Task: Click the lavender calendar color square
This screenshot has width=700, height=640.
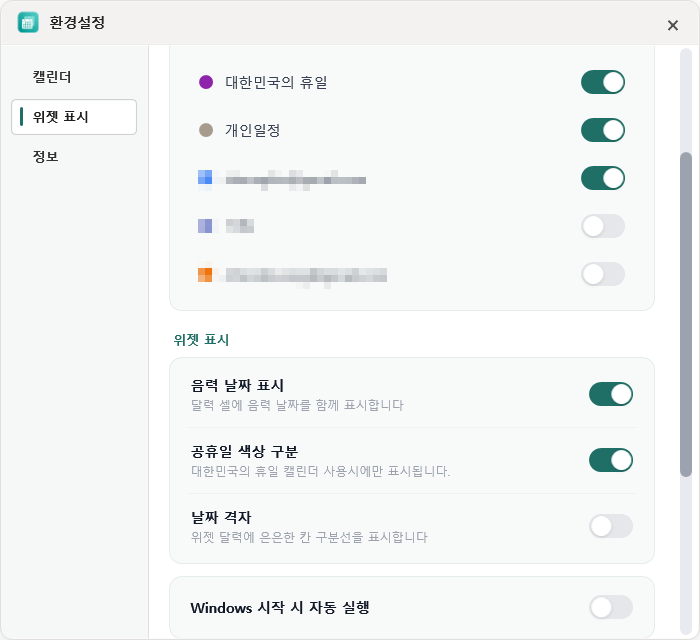Action: coord(205,226)
